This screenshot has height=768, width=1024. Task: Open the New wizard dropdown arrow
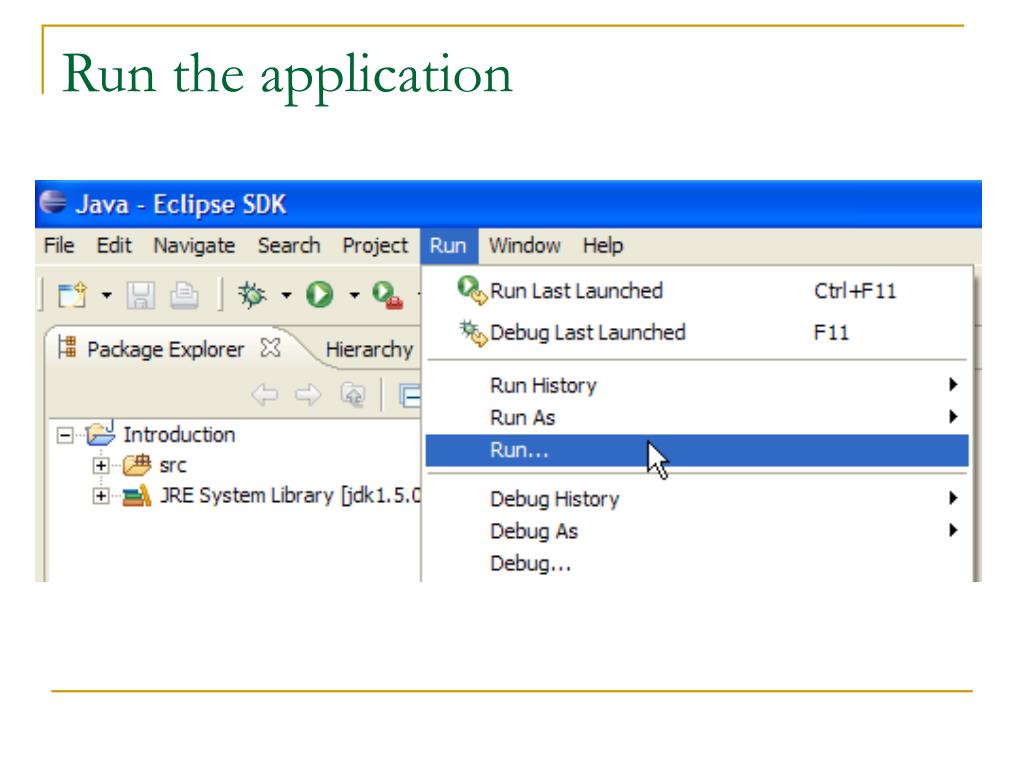(106, 296)
